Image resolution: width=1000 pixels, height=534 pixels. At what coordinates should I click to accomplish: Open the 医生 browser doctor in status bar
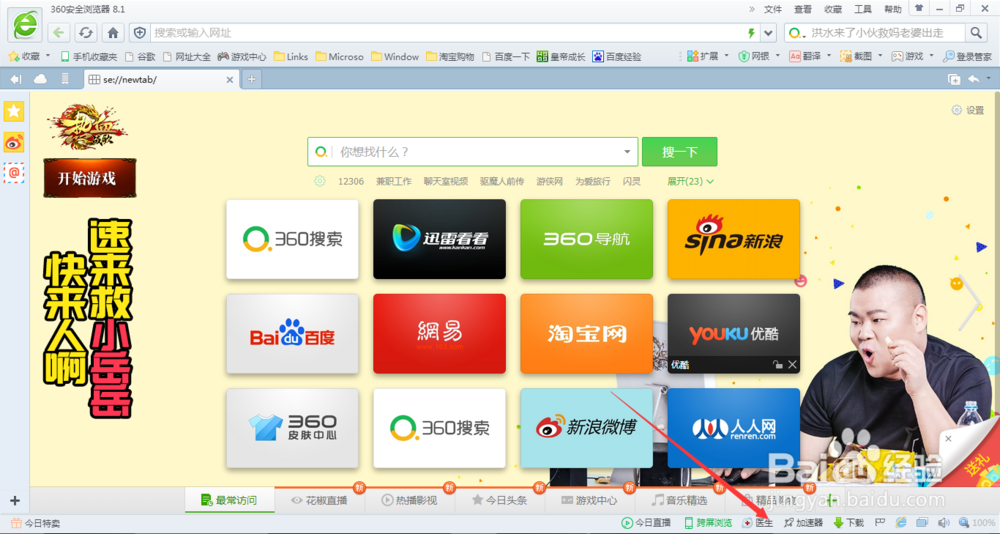pyautogui.click(x=758, y=523)
